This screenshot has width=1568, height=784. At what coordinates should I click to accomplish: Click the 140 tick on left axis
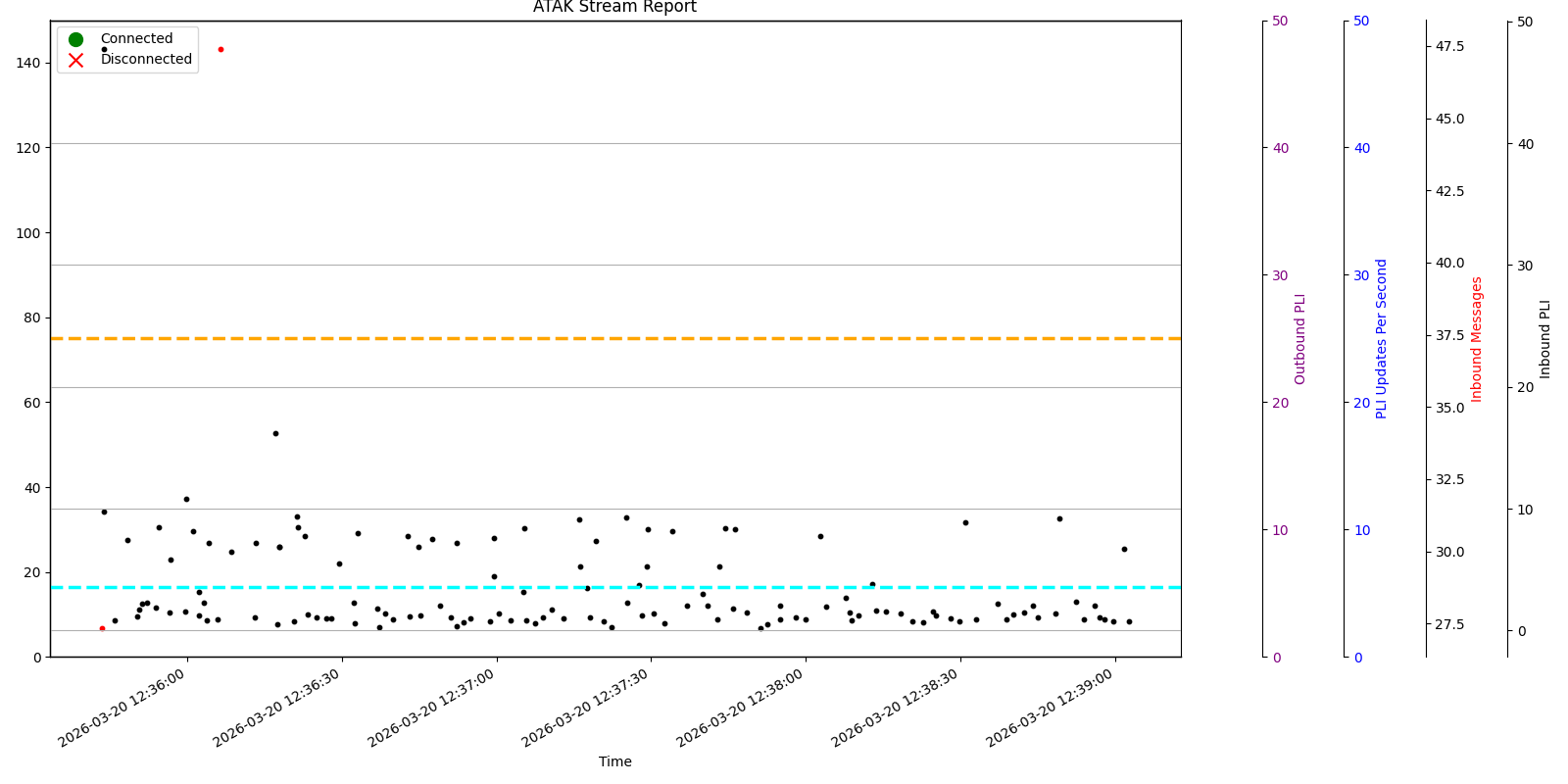click(x=28, y=63)
